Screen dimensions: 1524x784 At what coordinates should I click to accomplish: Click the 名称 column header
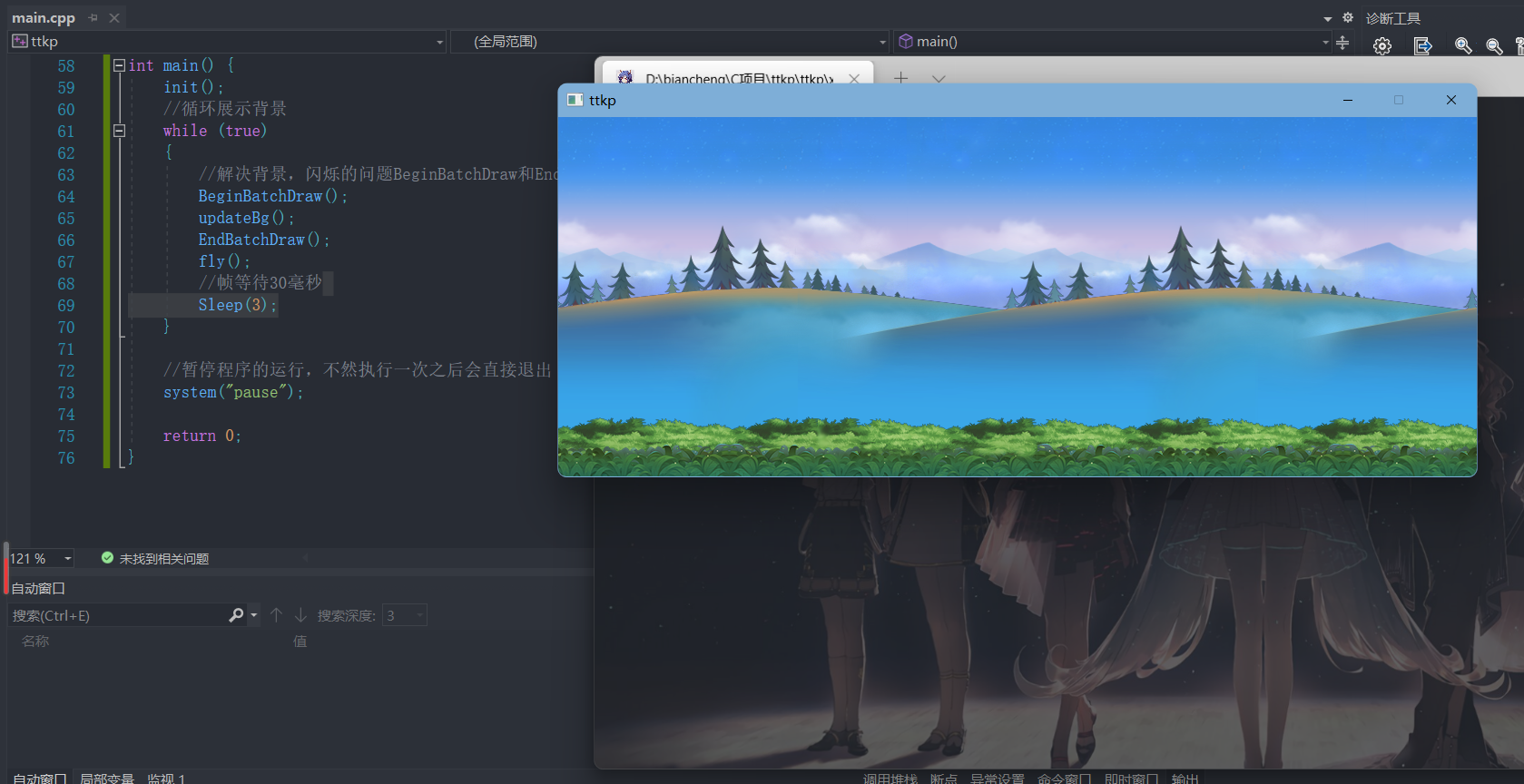click(x=35, y=642)
